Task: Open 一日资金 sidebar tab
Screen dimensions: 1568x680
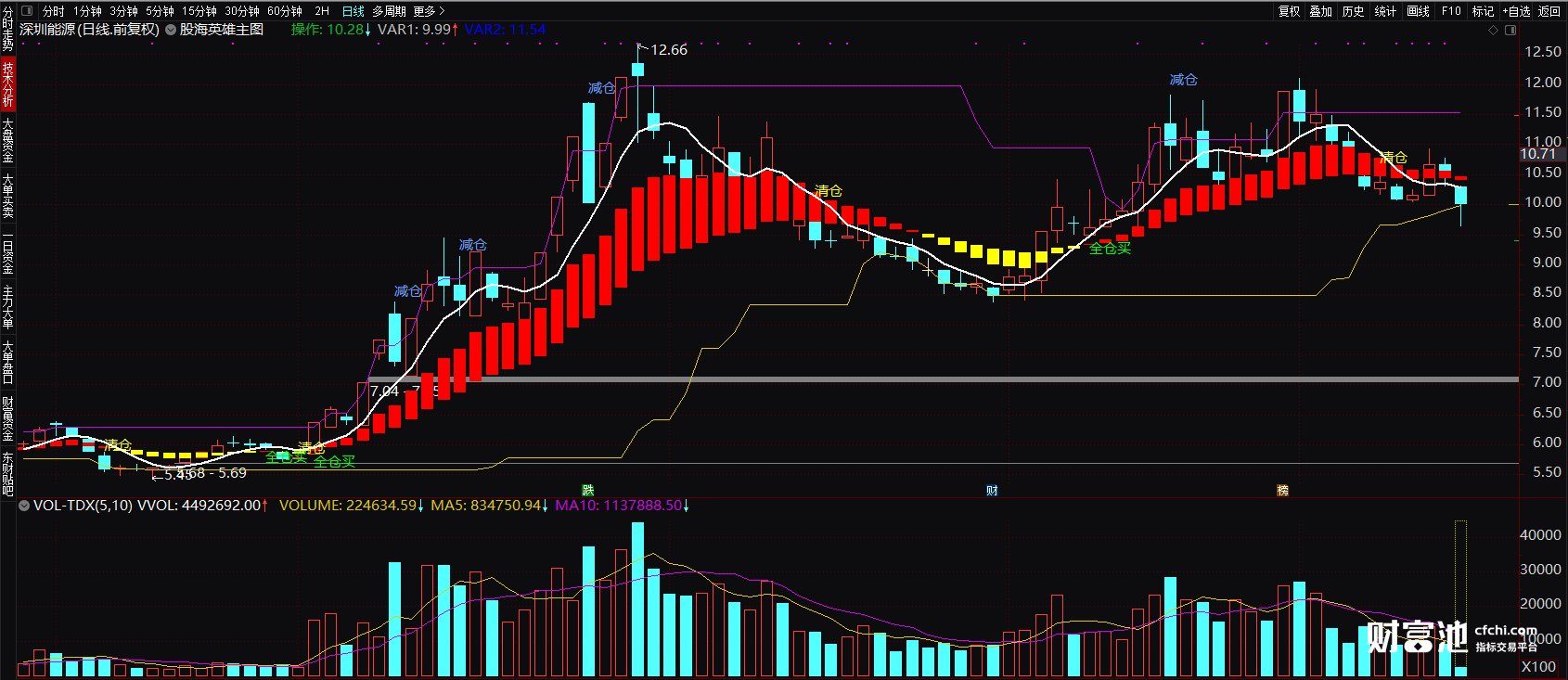Action: (7, 251)
